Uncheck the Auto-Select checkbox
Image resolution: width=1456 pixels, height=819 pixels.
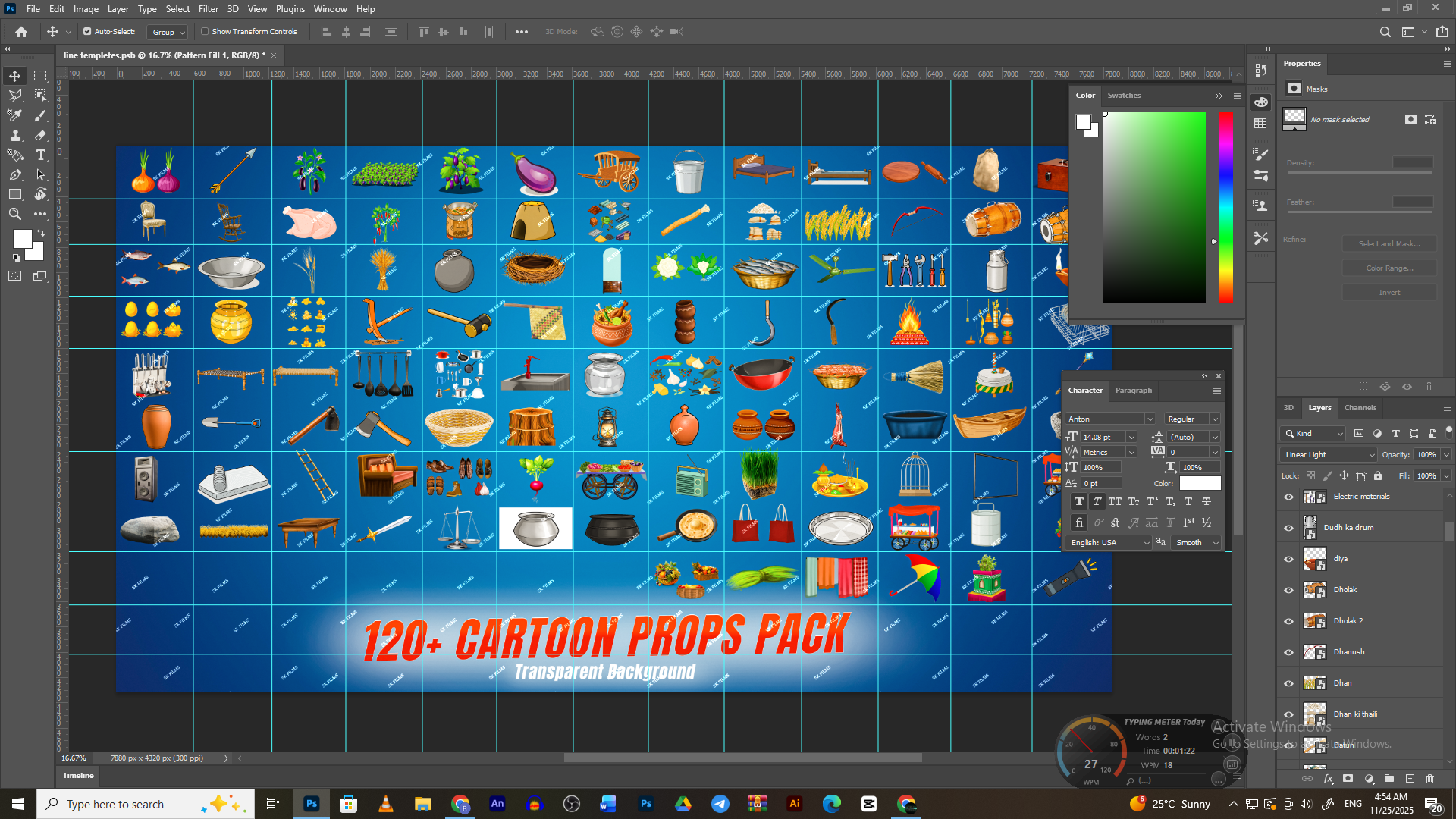87,32
